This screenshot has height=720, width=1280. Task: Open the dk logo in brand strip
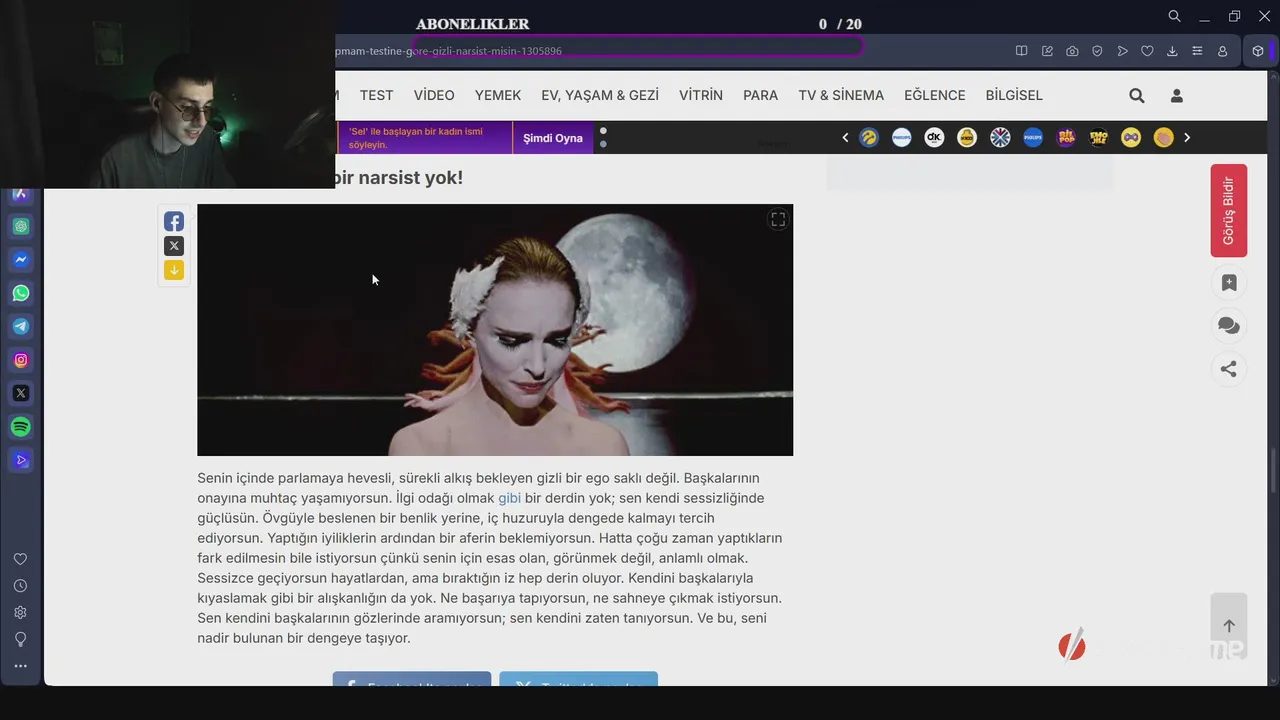click(934, 138)
